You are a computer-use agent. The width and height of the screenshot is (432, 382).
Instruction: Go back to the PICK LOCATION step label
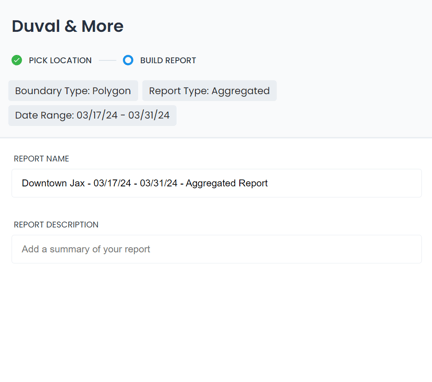click(x=60, y=60)
